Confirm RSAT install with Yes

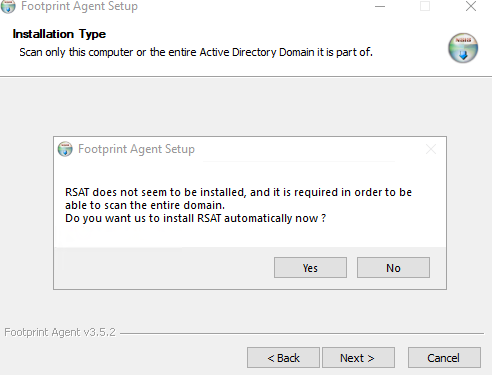pyautogui.click(x=310, y=268)
